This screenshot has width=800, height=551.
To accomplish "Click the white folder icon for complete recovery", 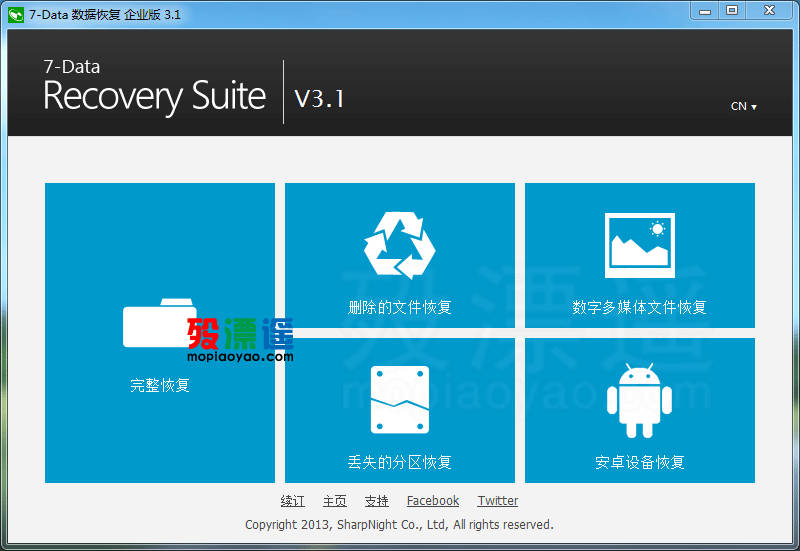I will pyautogui.click(x=160, y=323).
